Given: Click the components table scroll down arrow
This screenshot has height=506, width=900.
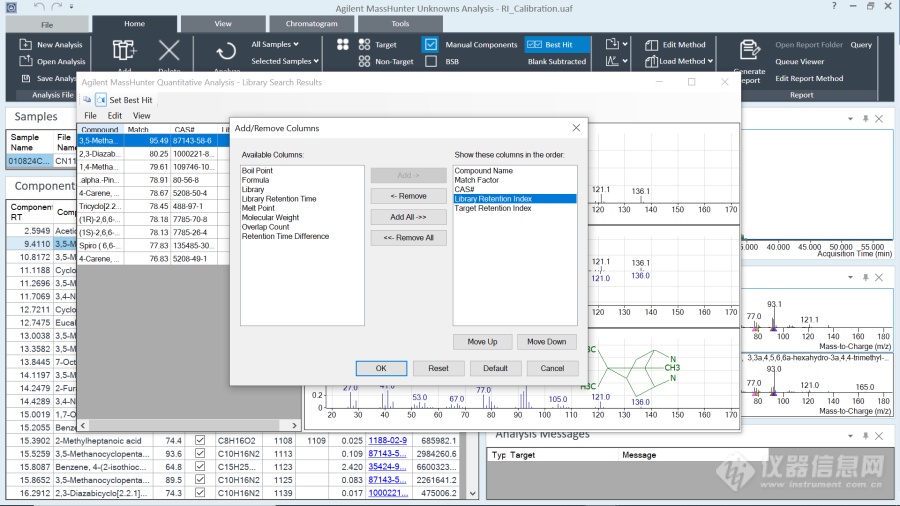Looking at the screenshot, I should [472, 493].
